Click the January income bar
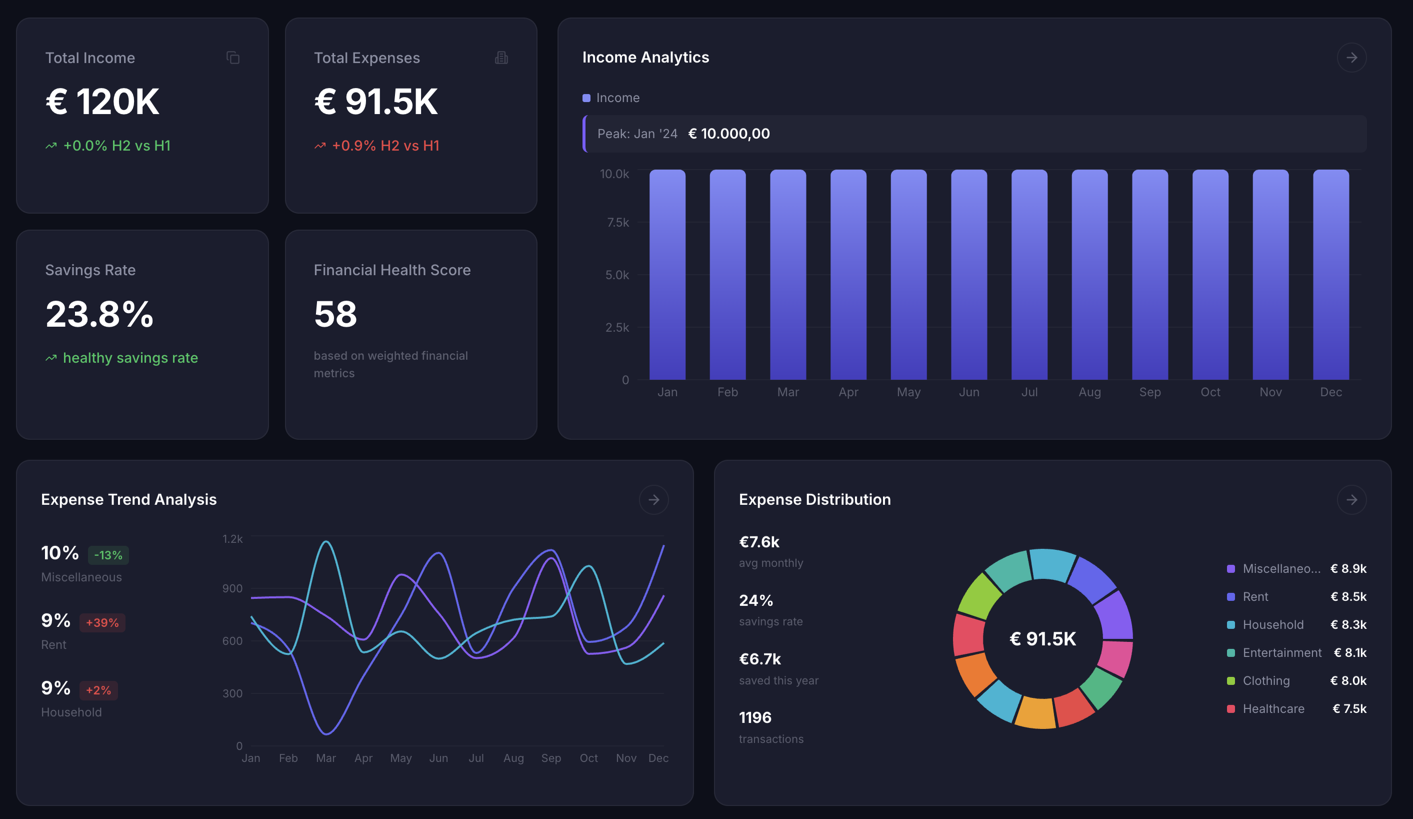1413x819 pixels. [x=667, y=275]
